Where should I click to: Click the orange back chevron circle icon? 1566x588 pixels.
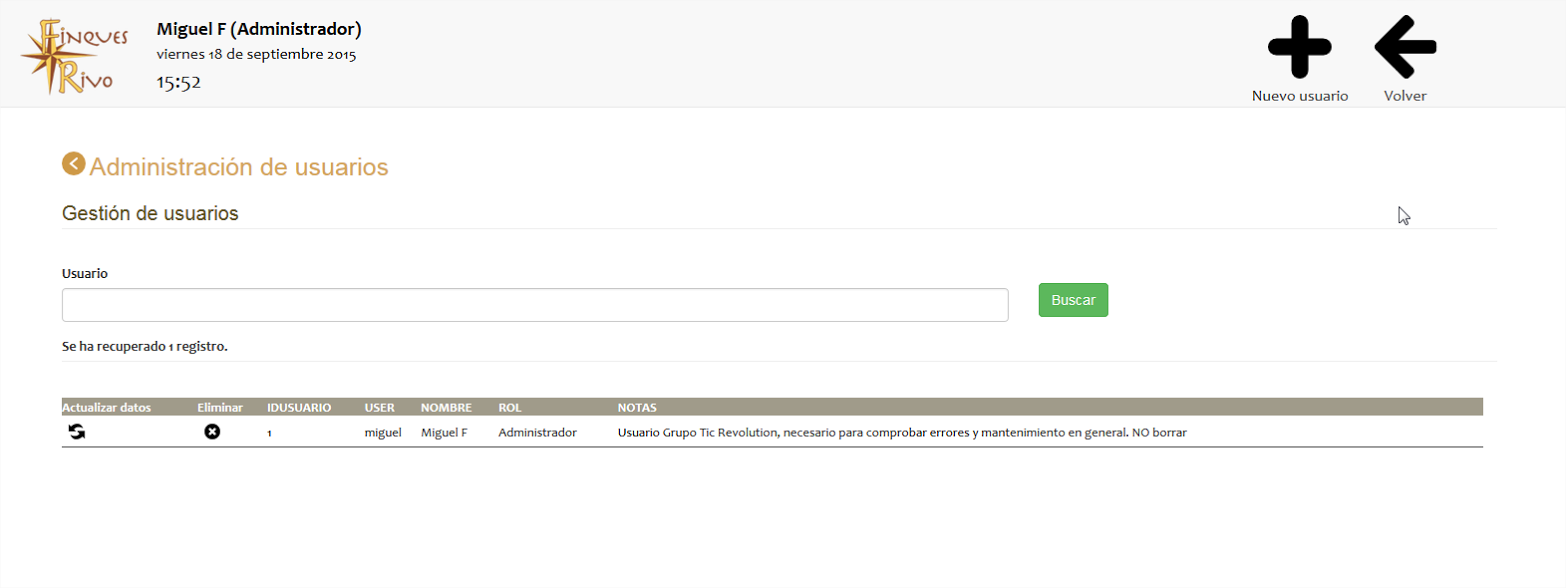click(x=73, y=163)
